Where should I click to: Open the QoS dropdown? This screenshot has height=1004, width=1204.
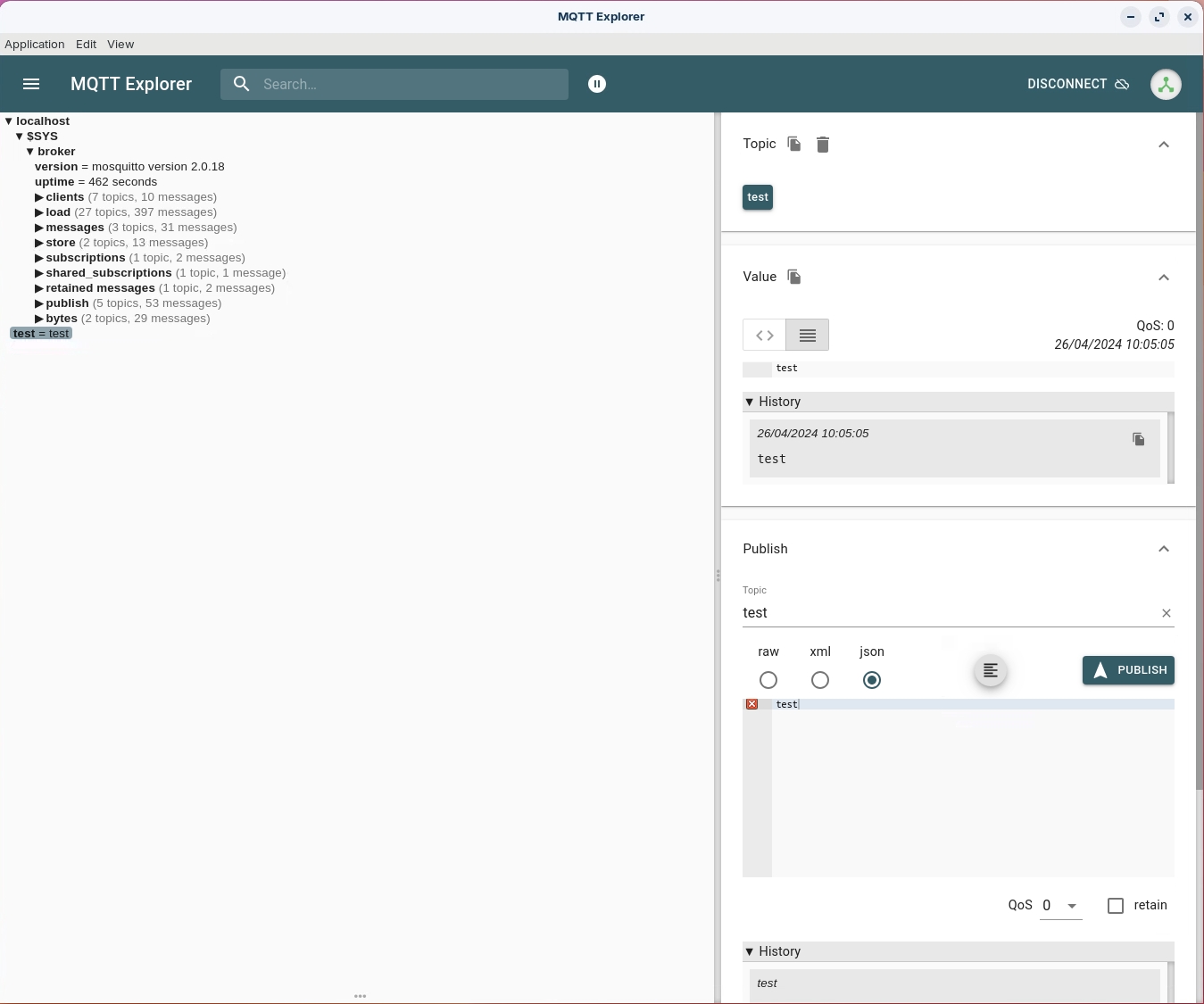[1060, 906]
